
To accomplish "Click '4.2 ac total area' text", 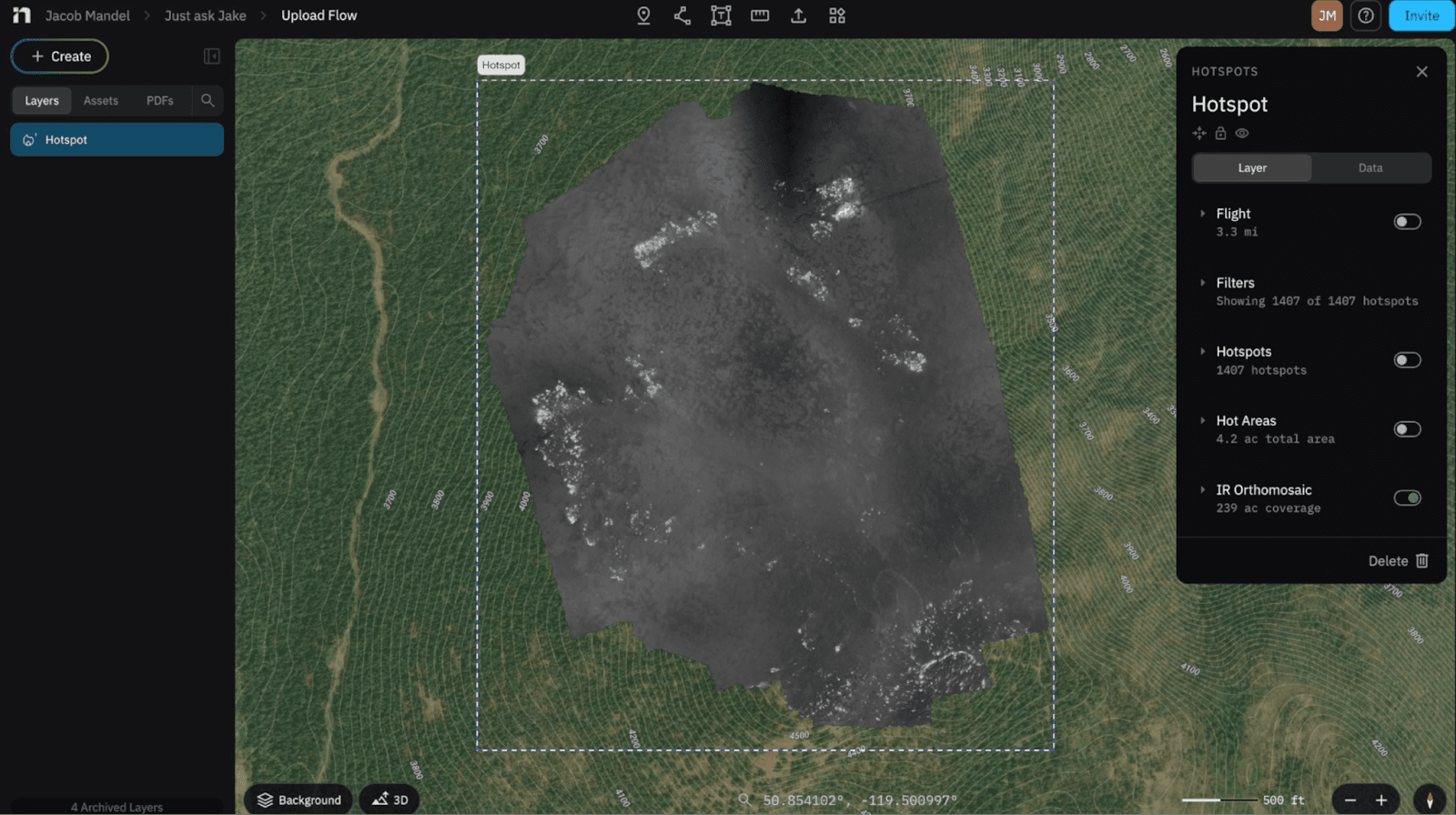I will pos(1275,439).
